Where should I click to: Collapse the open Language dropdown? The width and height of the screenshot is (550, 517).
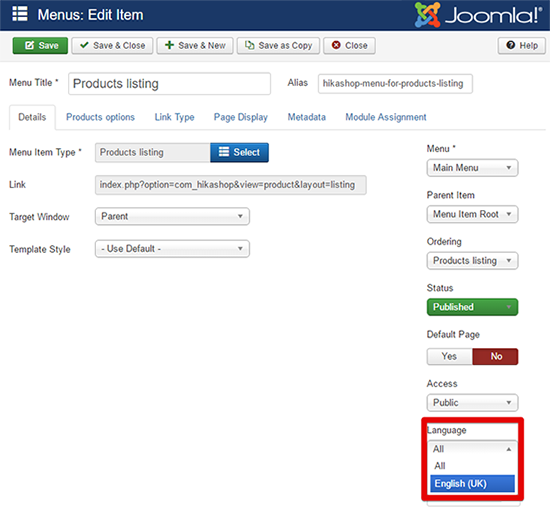[x=472, y=449]
